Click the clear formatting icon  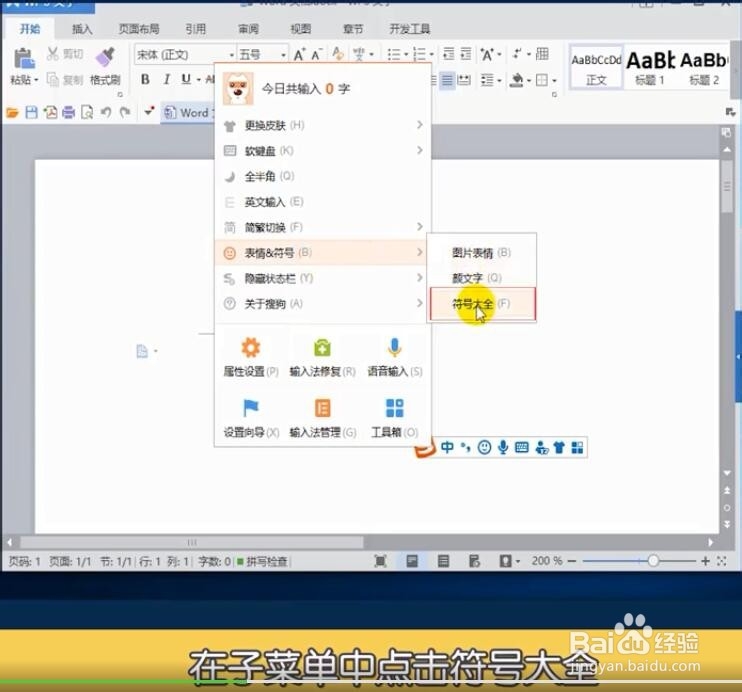click(338, 54)
